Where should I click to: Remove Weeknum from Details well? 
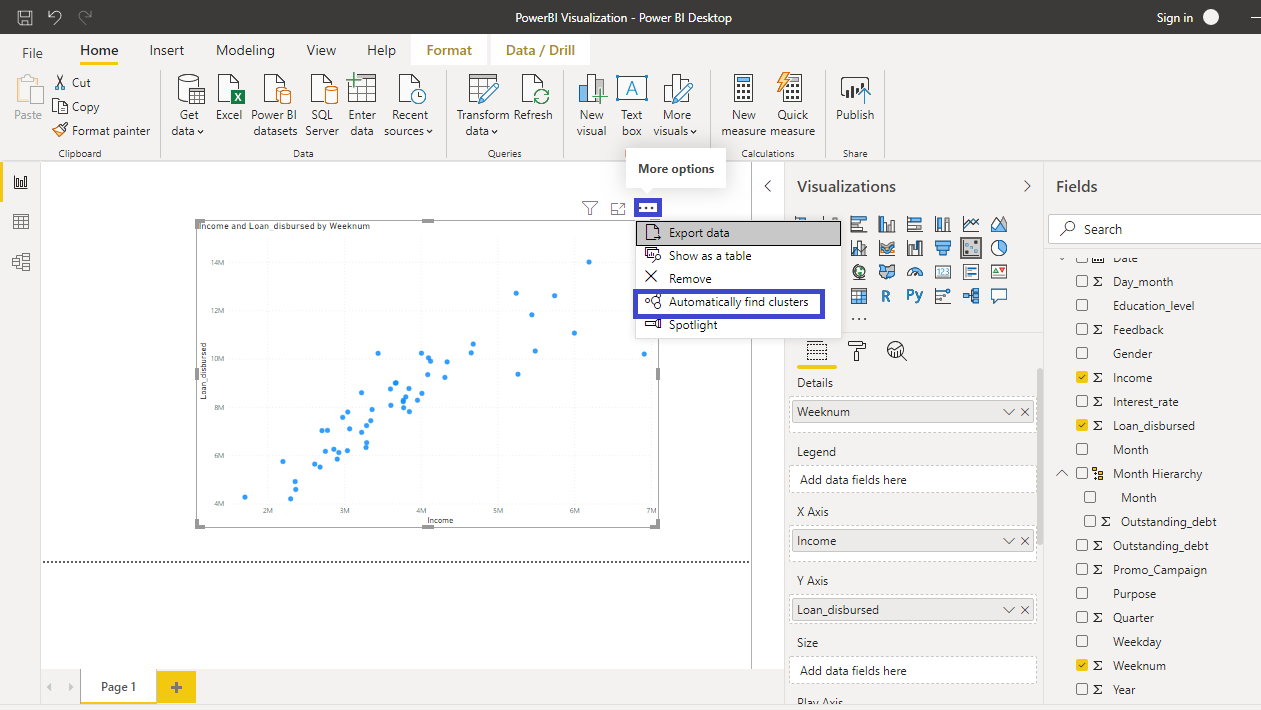click(x=1025, y=412)
